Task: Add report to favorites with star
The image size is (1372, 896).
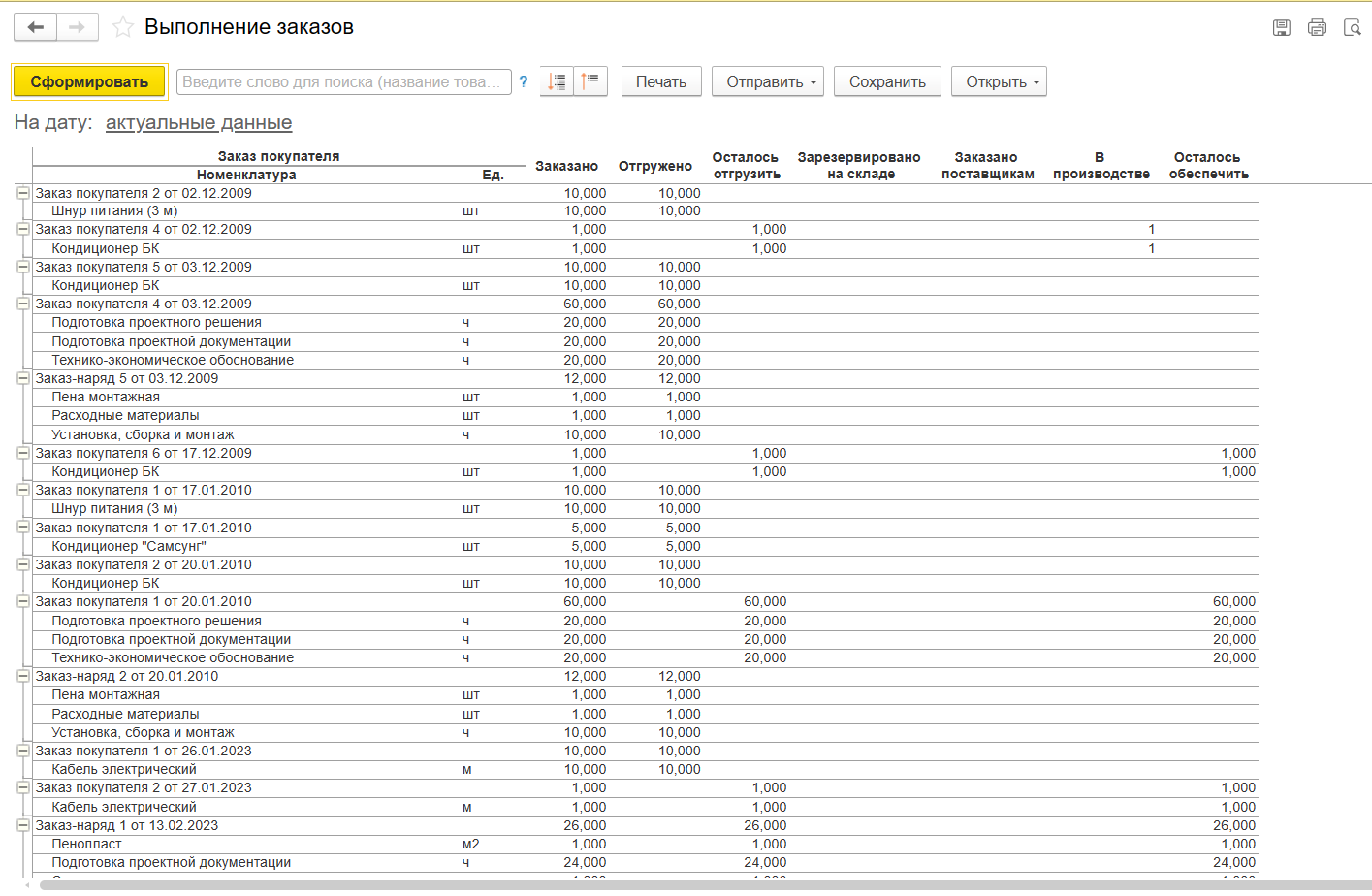Action: pyautogui.click(x=123, y=27)
